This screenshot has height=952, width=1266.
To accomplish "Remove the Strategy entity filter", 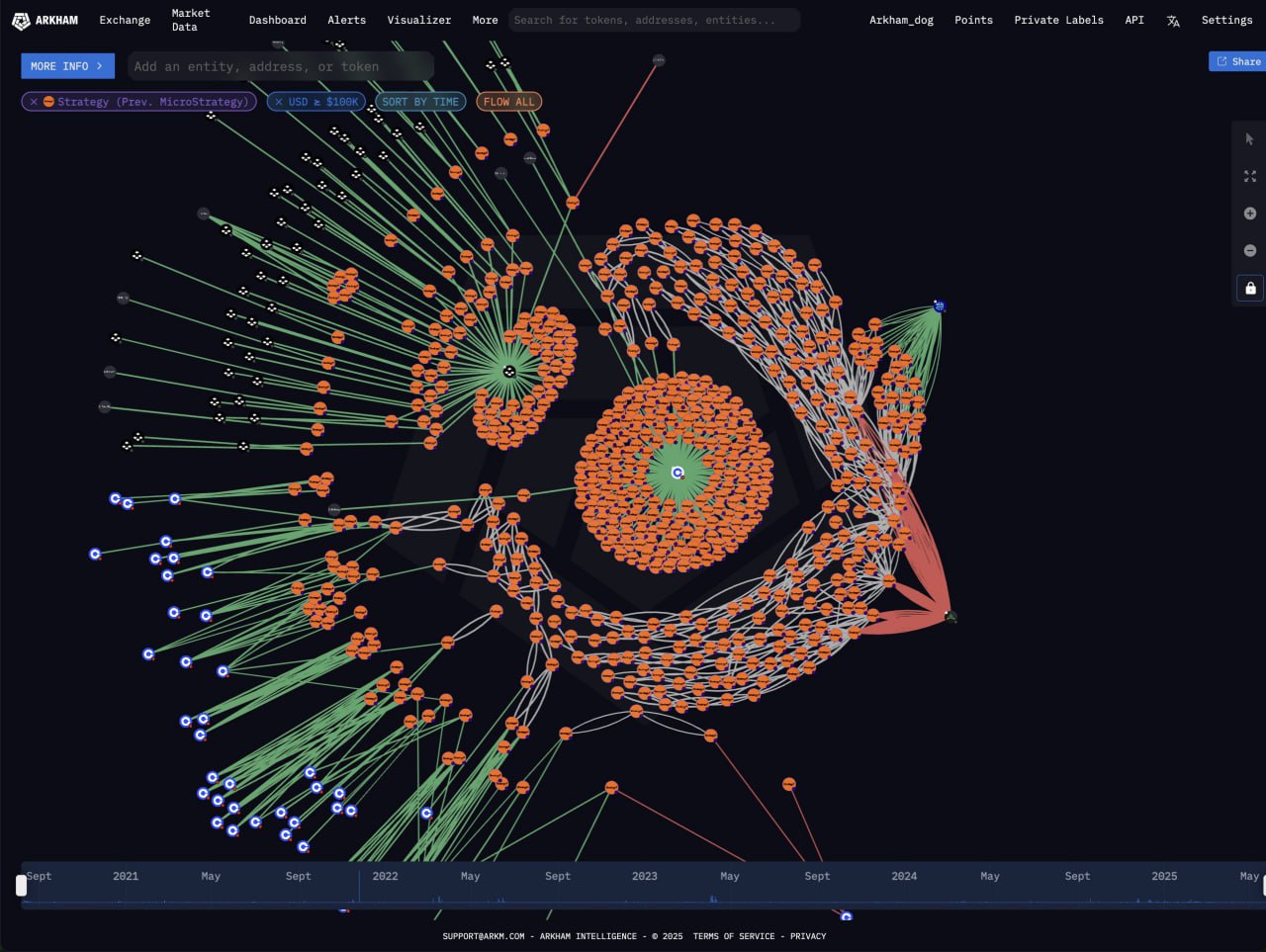I will (34, 102).
